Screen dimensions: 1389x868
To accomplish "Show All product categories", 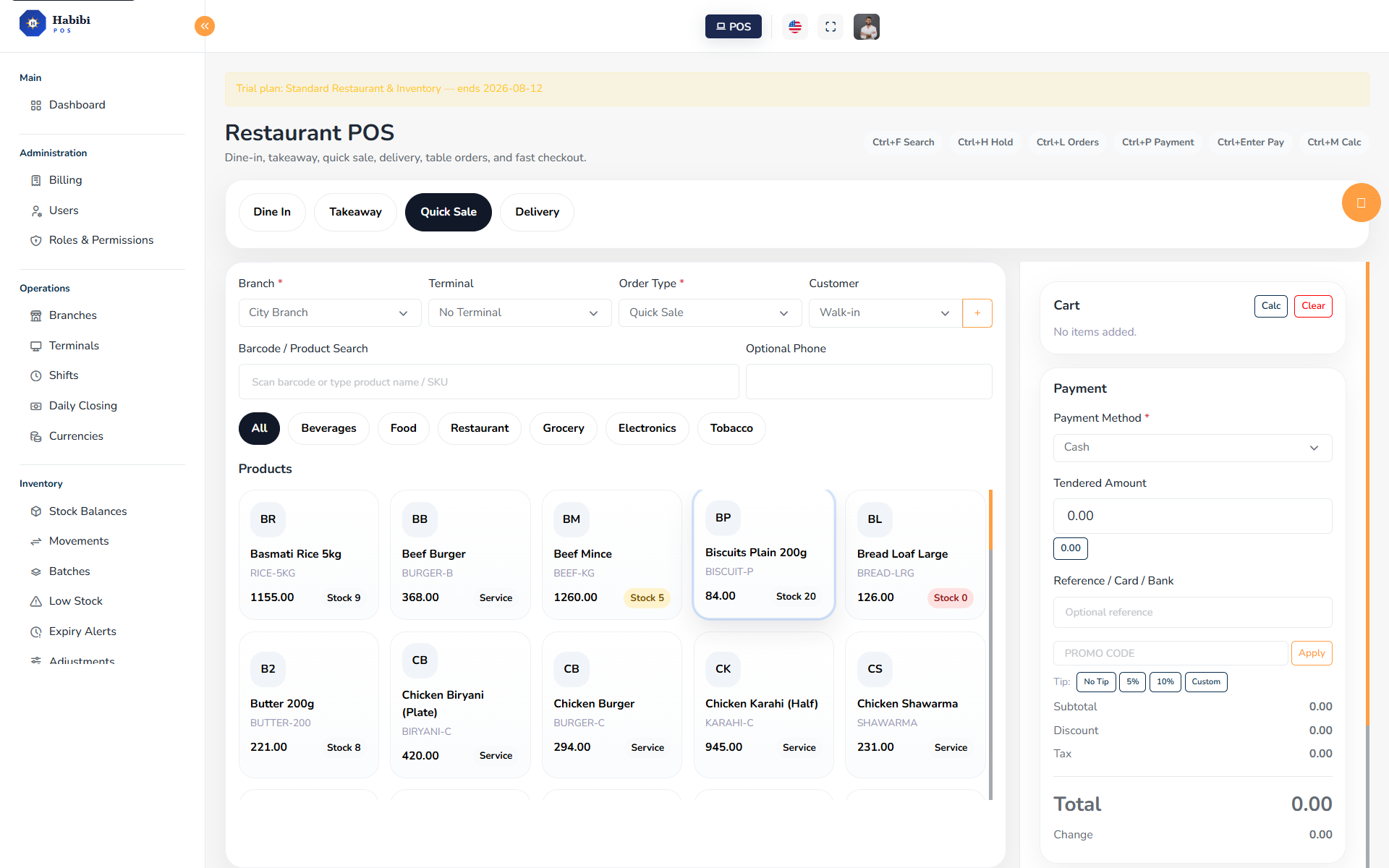I will [259, 428].
